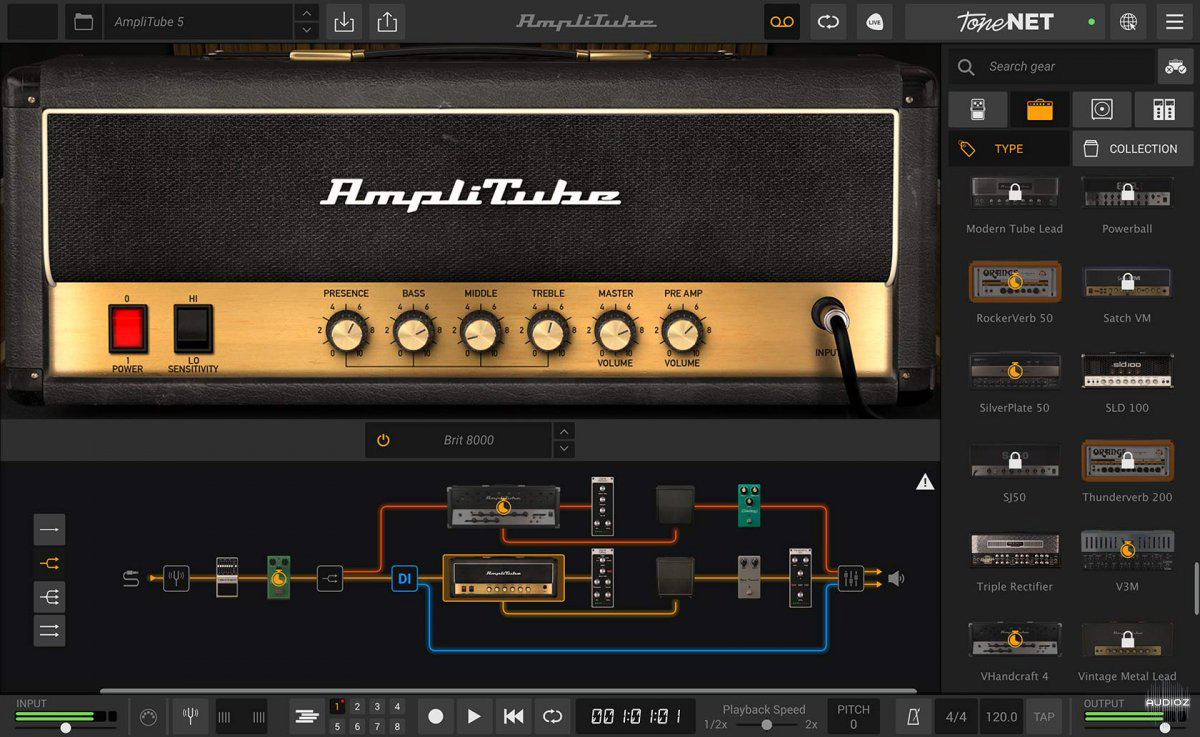This screenshot has height=737, width=1200.
Task: Click the hamburger menu icon top right
Action: [x=1175, y=21]
